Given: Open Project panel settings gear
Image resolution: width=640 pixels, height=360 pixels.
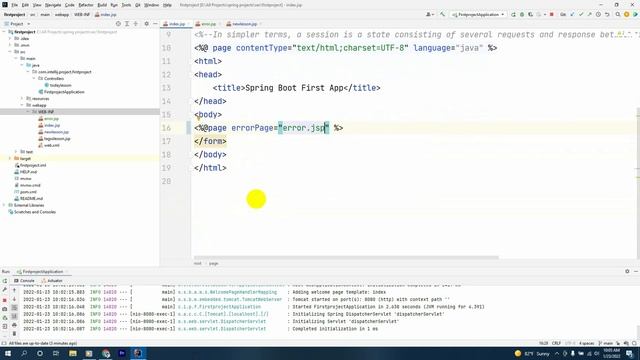Looking at the screenshot, I should [147, 24].
